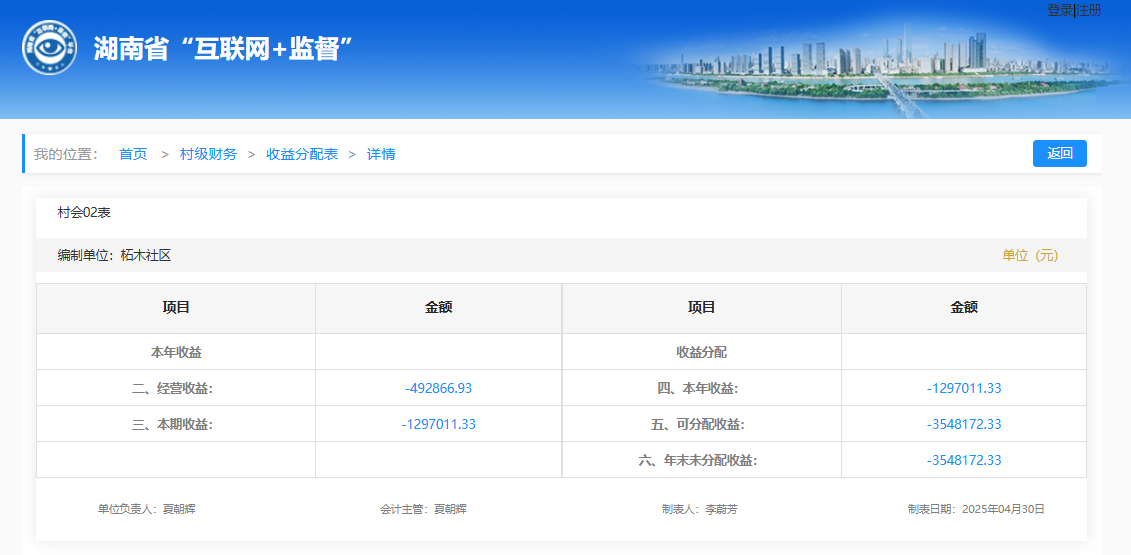This screenshot has height=555, width=1131.
Task: Open the 登录 login link
Action: click(x=1060, y=10)
